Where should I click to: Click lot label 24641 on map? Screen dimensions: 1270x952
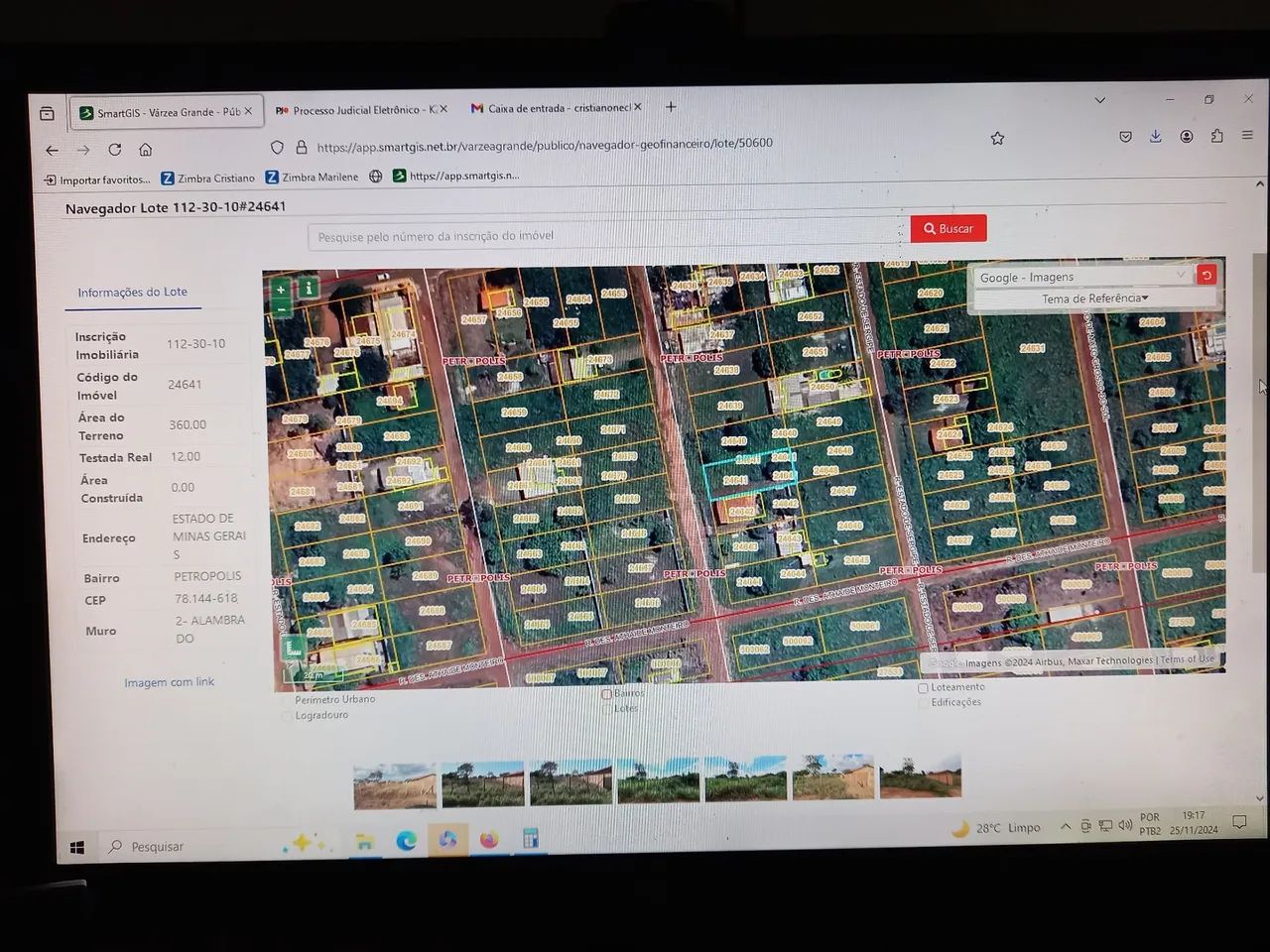coord(735,481)
